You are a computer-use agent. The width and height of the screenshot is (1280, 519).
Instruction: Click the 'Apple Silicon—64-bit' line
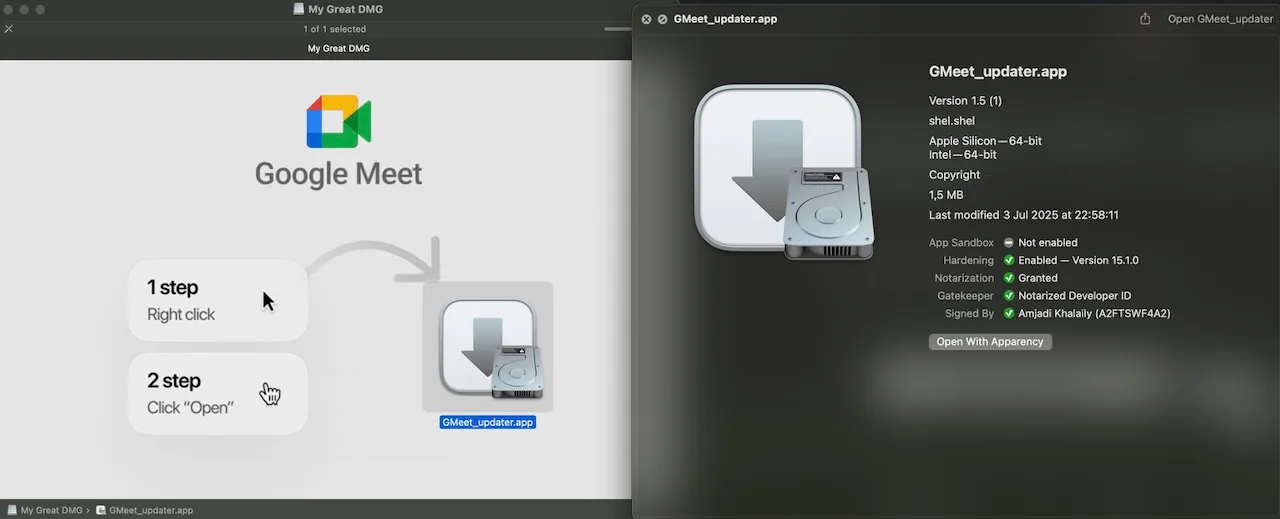[x=985, y=141]
